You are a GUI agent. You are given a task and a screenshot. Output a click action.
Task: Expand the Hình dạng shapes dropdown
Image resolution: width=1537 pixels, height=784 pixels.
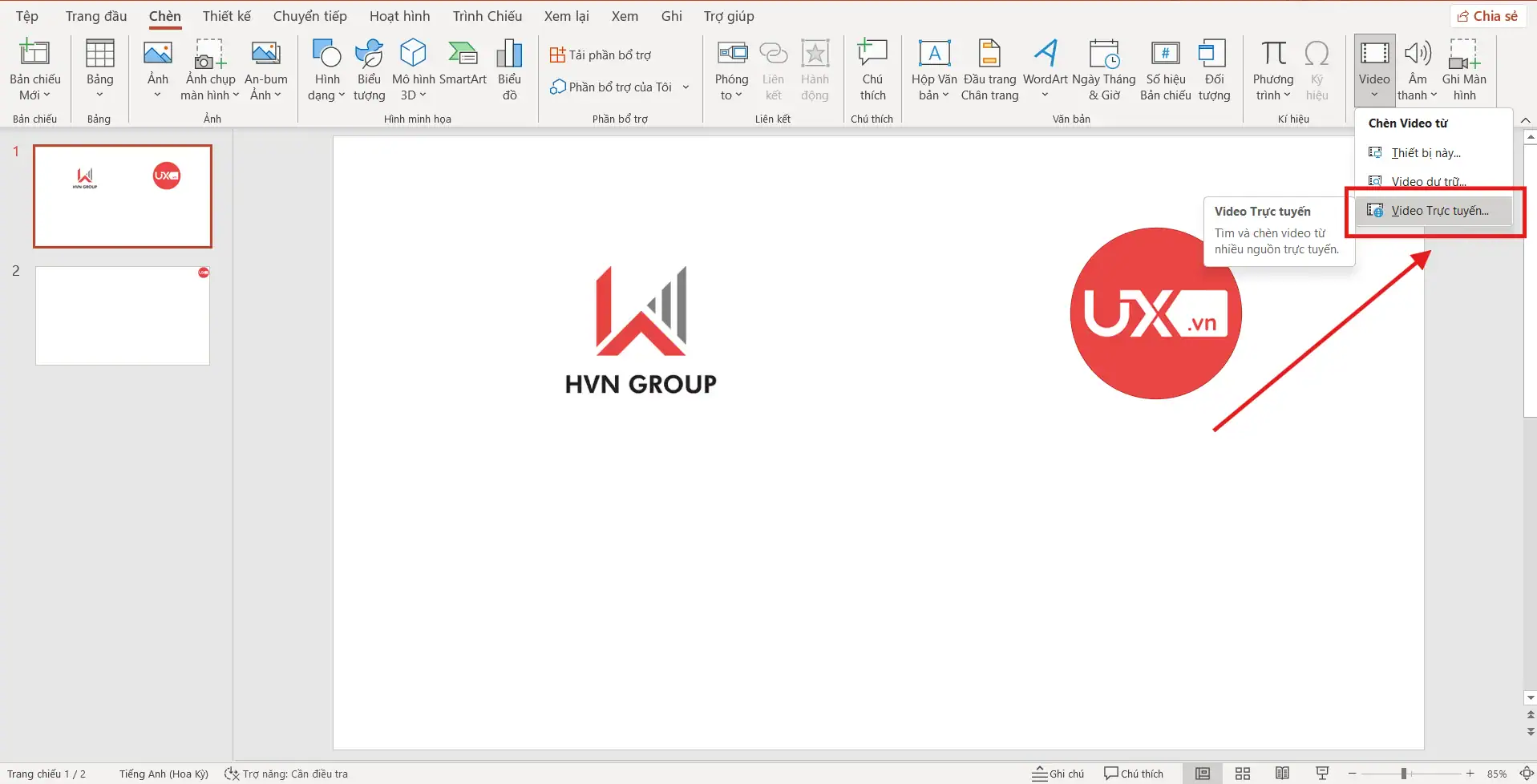pyautogui.click(x=326, y=87)
